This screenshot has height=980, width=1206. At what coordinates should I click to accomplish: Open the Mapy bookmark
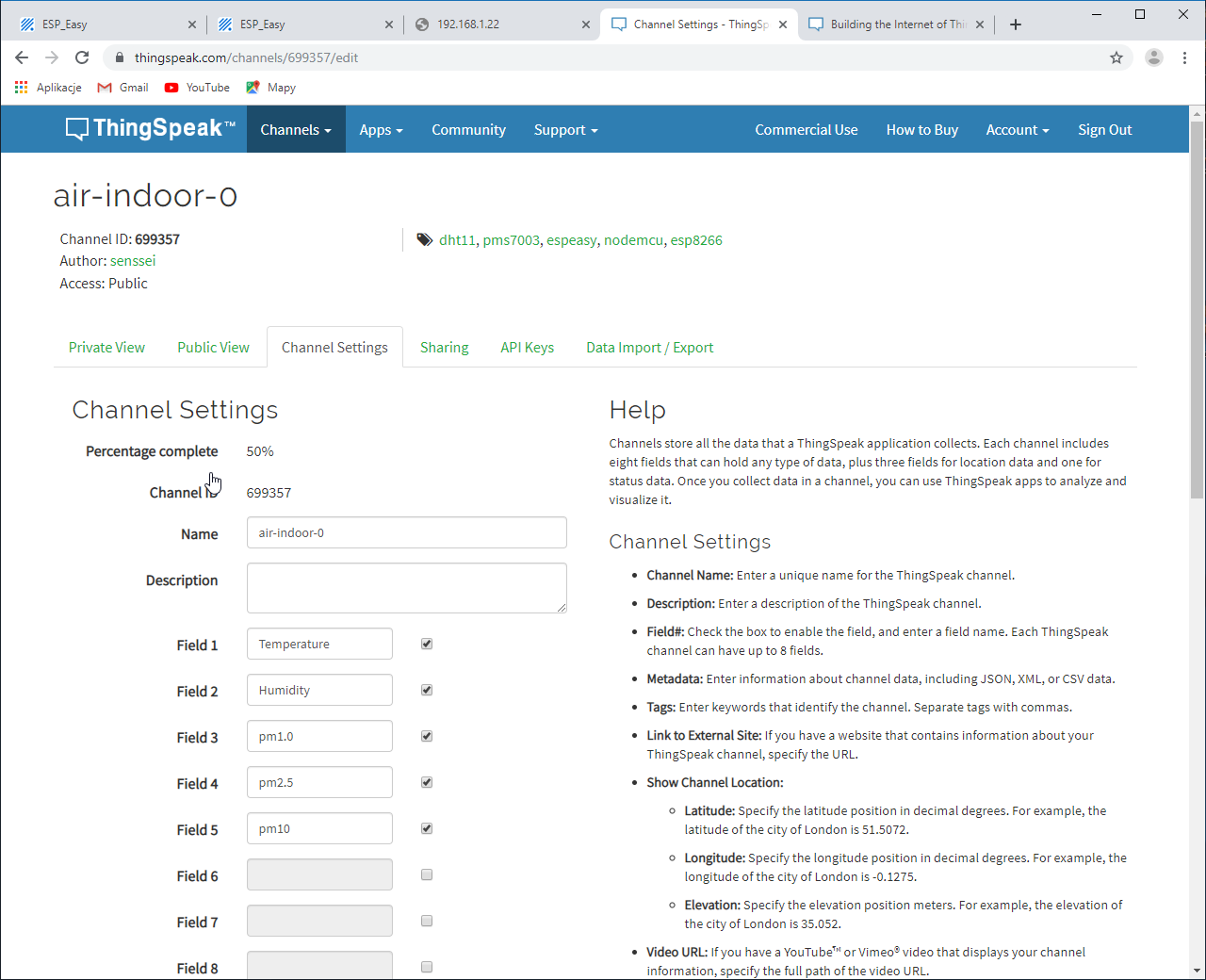tap(271, 88)
